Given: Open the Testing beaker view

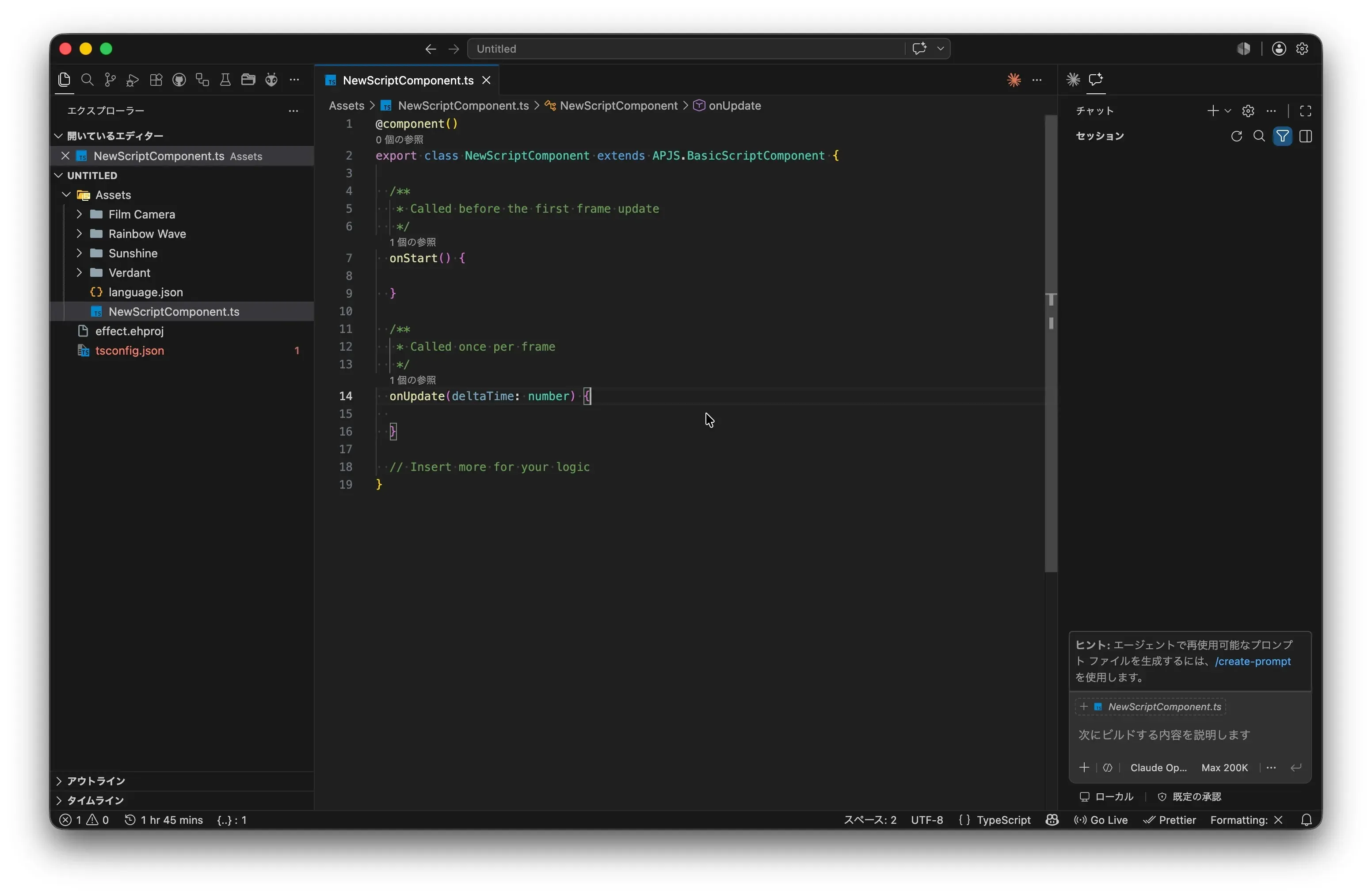Looking at the screenshot, I should click(225, 80).
